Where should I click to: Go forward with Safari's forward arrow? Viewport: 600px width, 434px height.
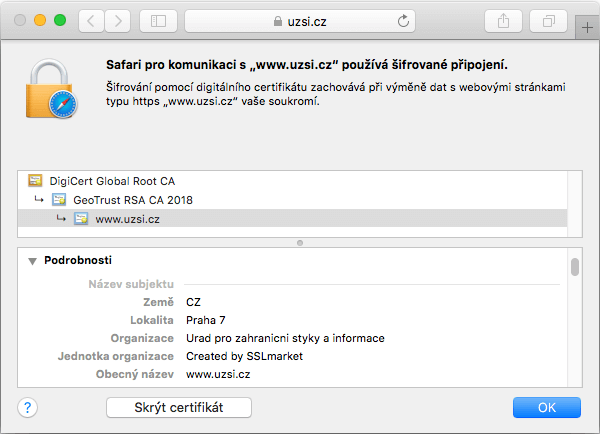[x=118, y=21]
